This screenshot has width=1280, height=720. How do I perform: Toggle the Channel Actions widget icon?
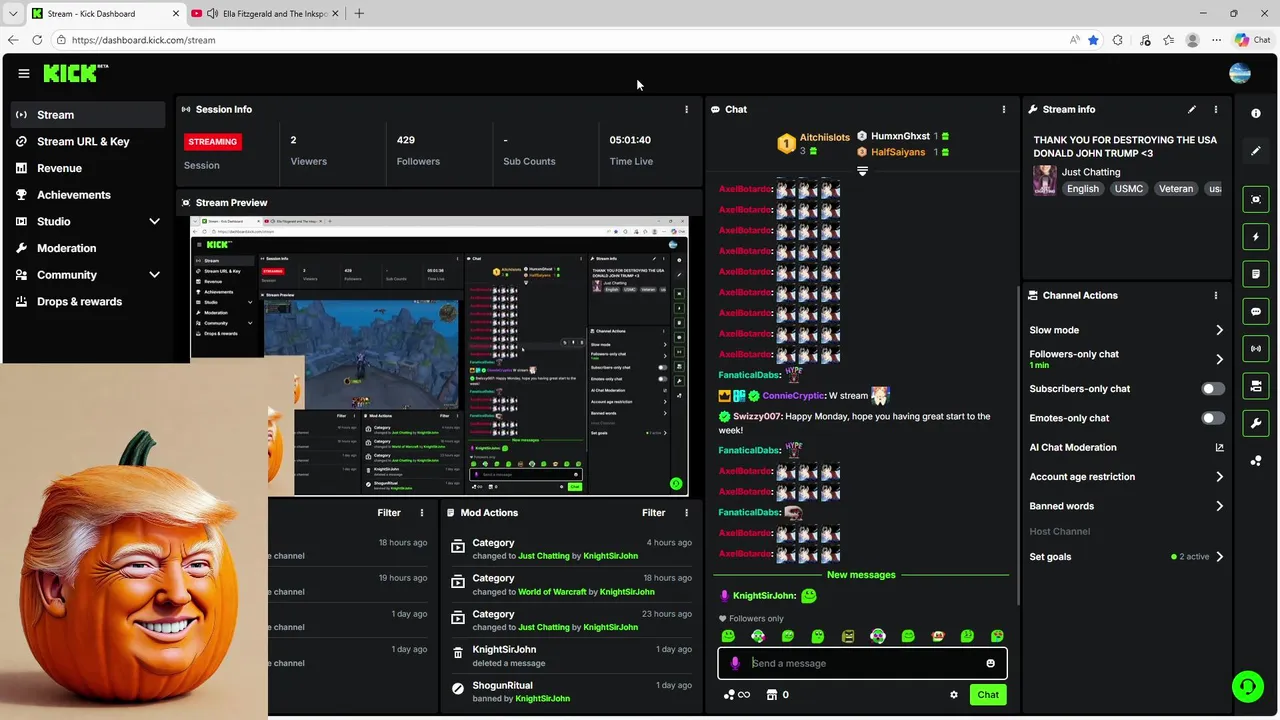[x=1256, y=386]
